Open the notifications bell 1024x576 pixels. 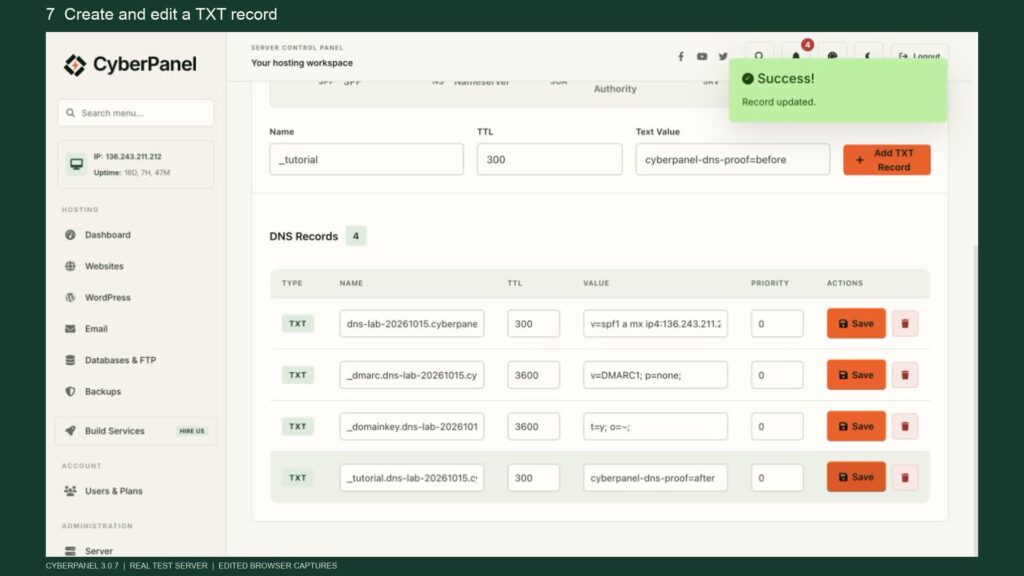[x=796, y=55]
